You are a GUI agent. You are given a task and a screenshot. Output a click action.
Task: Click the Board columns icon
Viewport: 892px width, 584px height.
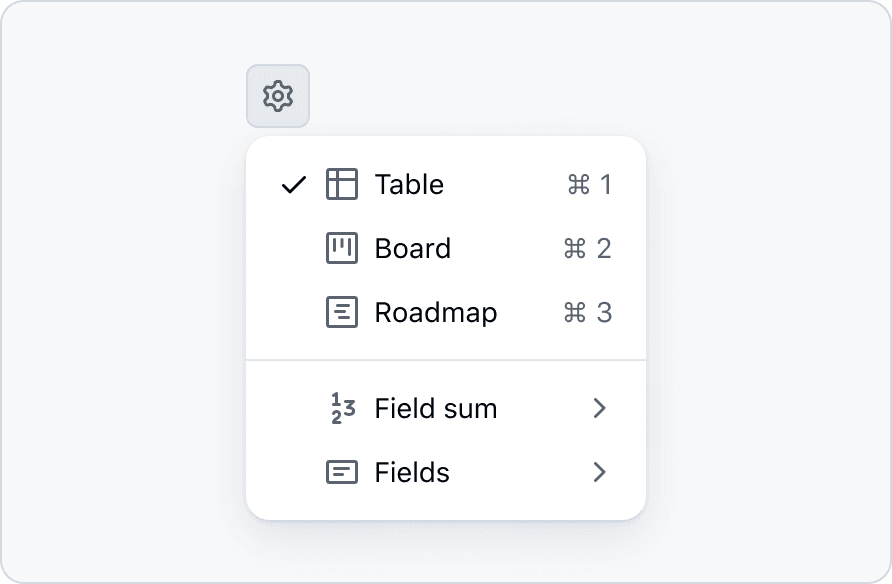pyautogui.click(x=342, y=248)
